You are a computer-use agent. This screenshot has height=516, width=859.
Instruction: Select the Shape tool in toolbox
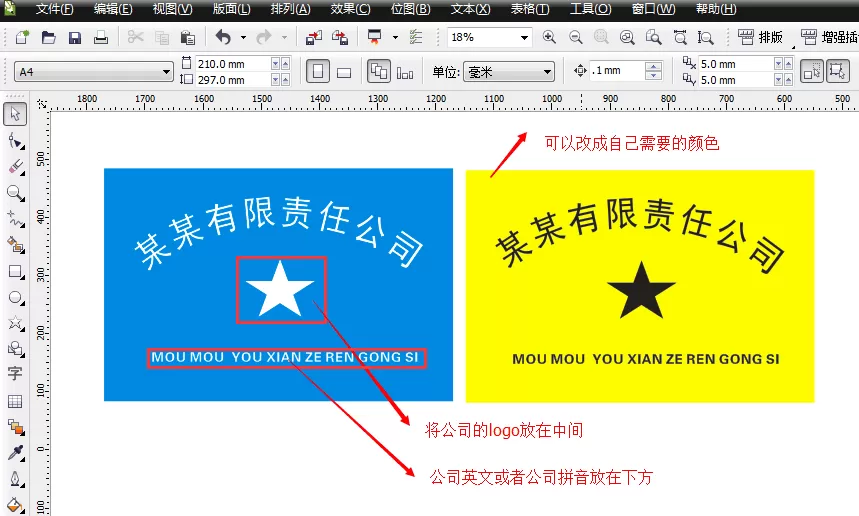15,141
